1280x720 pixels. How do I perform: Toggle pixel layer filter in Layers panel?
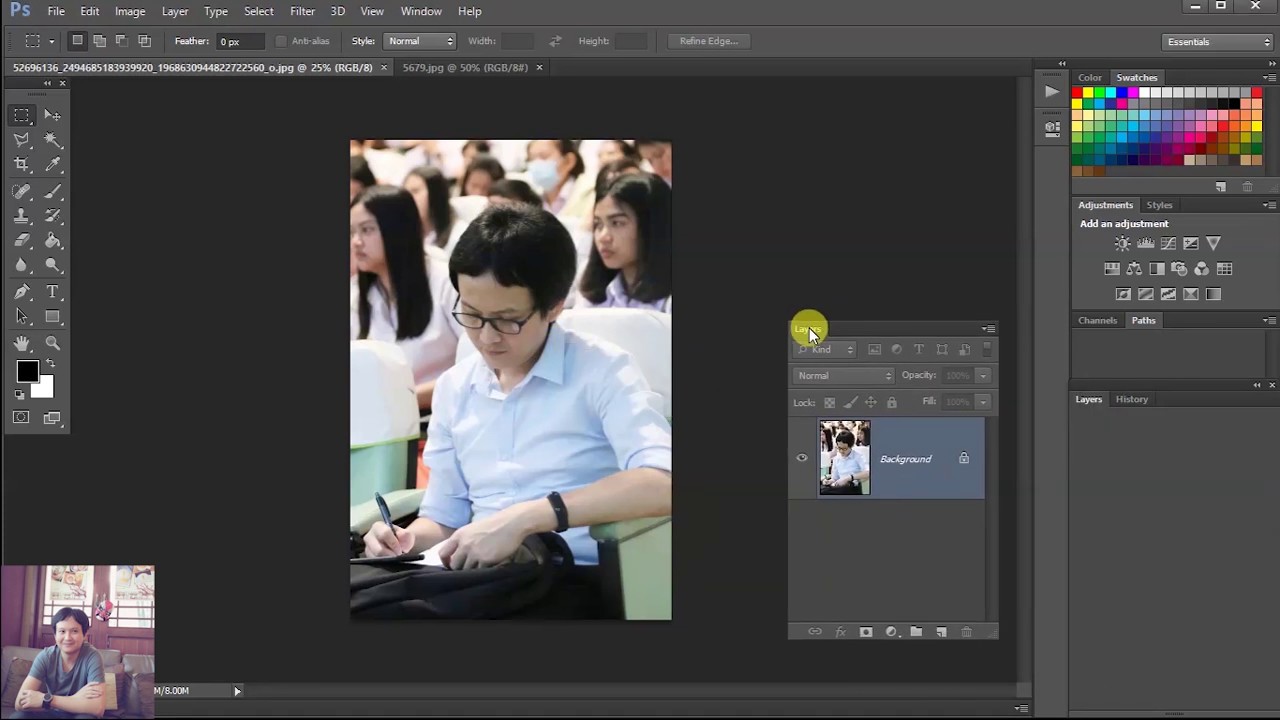(874, 349)
